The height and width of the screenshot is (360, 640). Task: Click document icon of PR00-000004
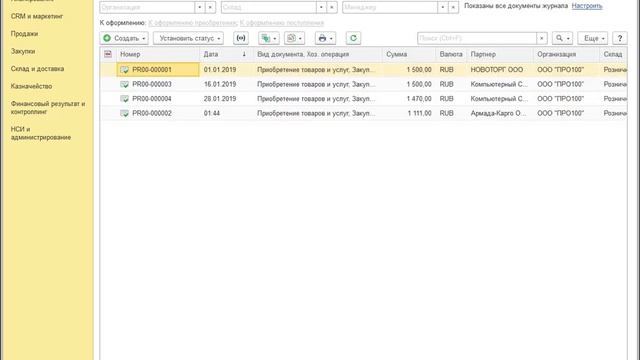tap(124, 99)
